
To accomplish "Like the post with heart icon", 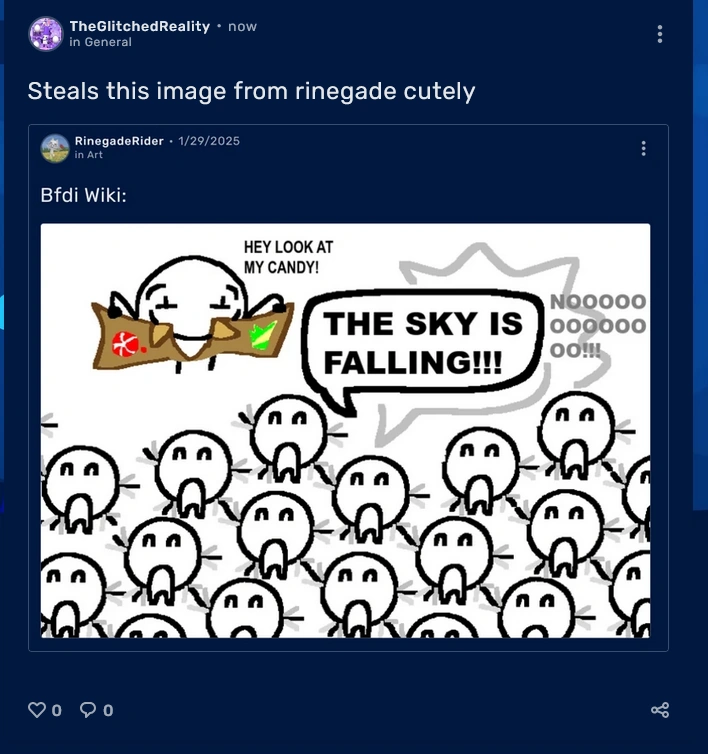I will (x=37, y=710).
